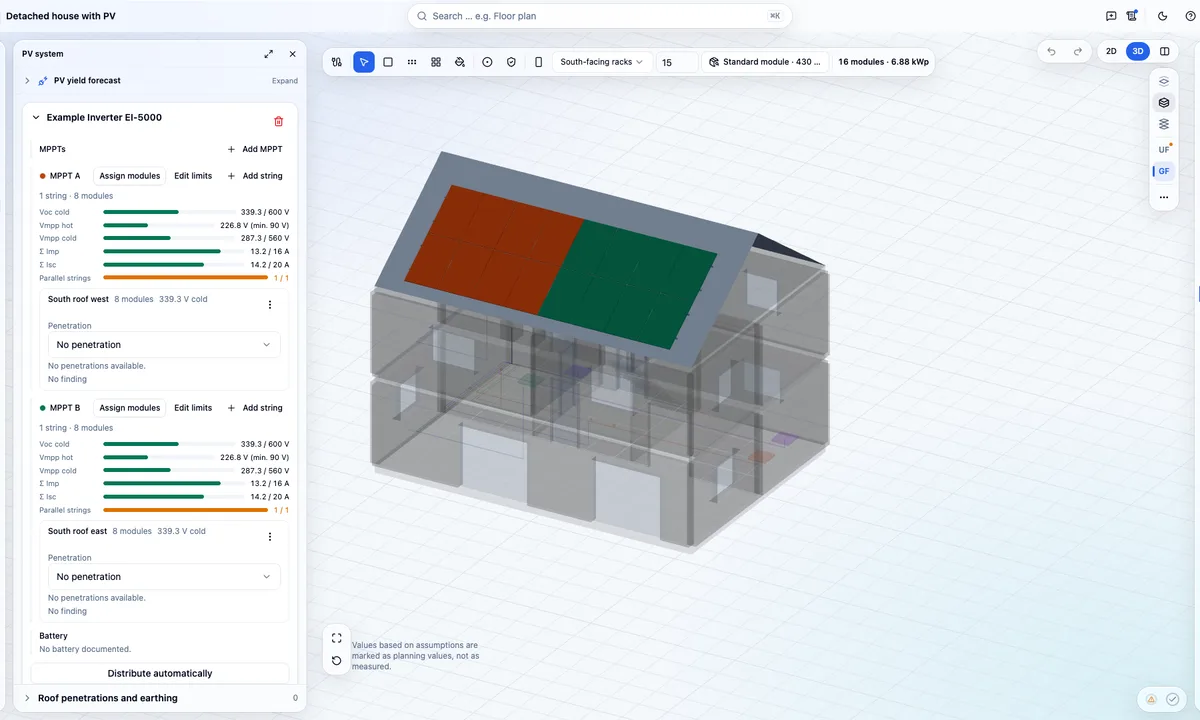Image resolution: width=1200 pixels, height=720 pixels.
Task: Undo the last action
Action: (1051, 51)
